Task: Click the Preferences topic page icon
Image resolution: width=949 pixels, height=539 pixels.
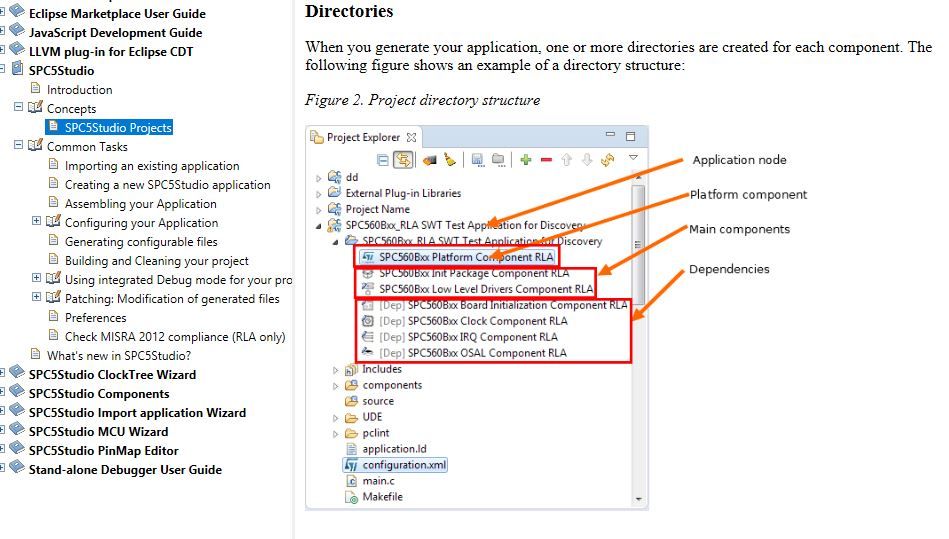Action: (x=53, y=316)
